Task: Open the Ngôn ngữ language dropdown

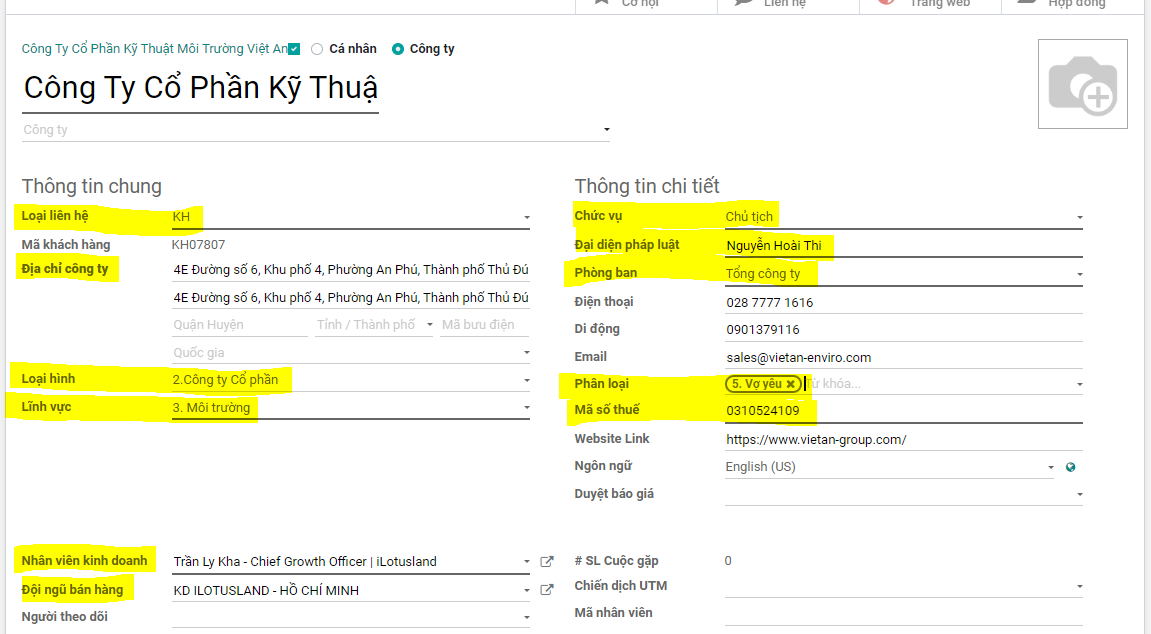Action: (x=1050, y=467)
